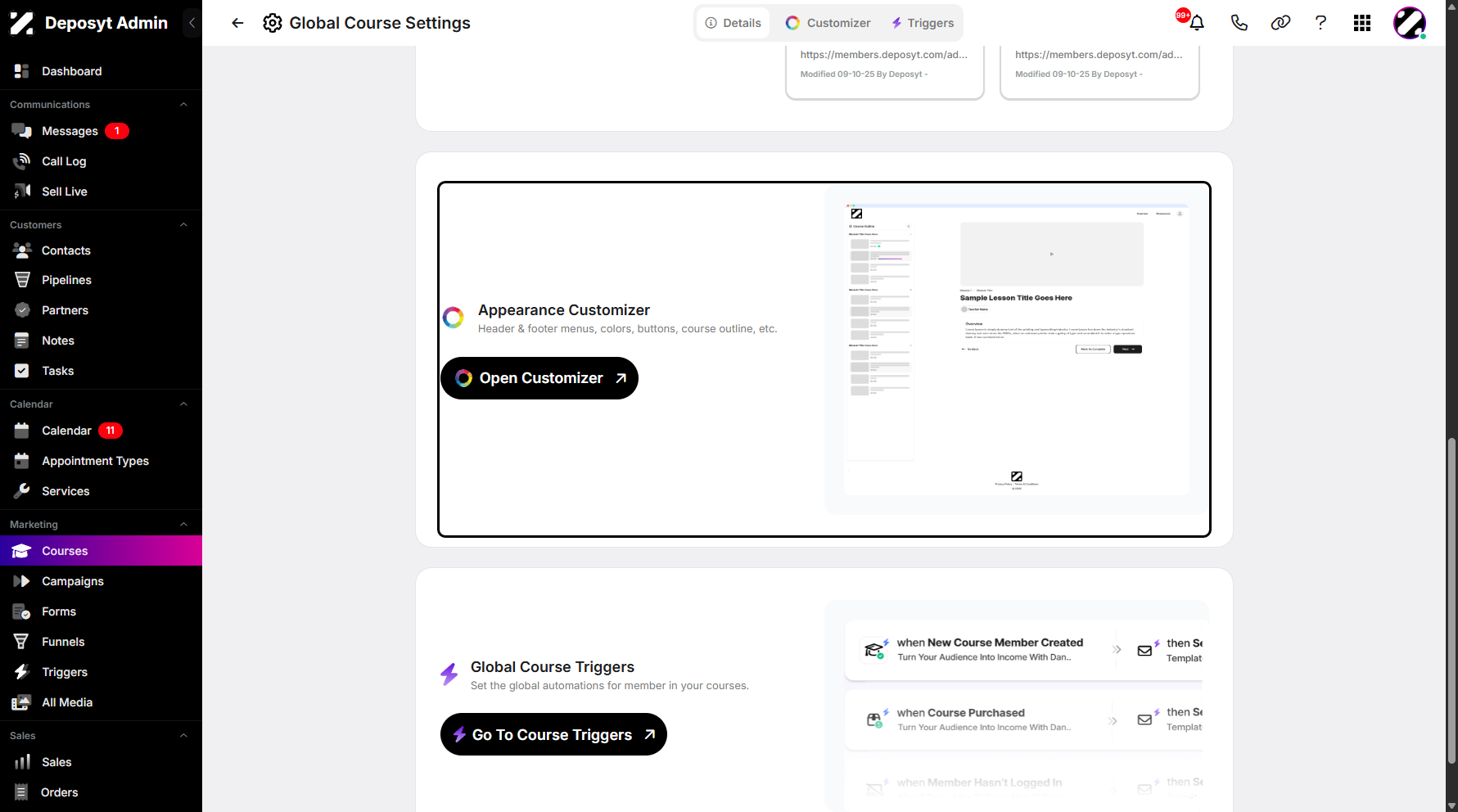Open the Notes icon
Screen dimensions: 1458x812
click(x=22, y=341)
